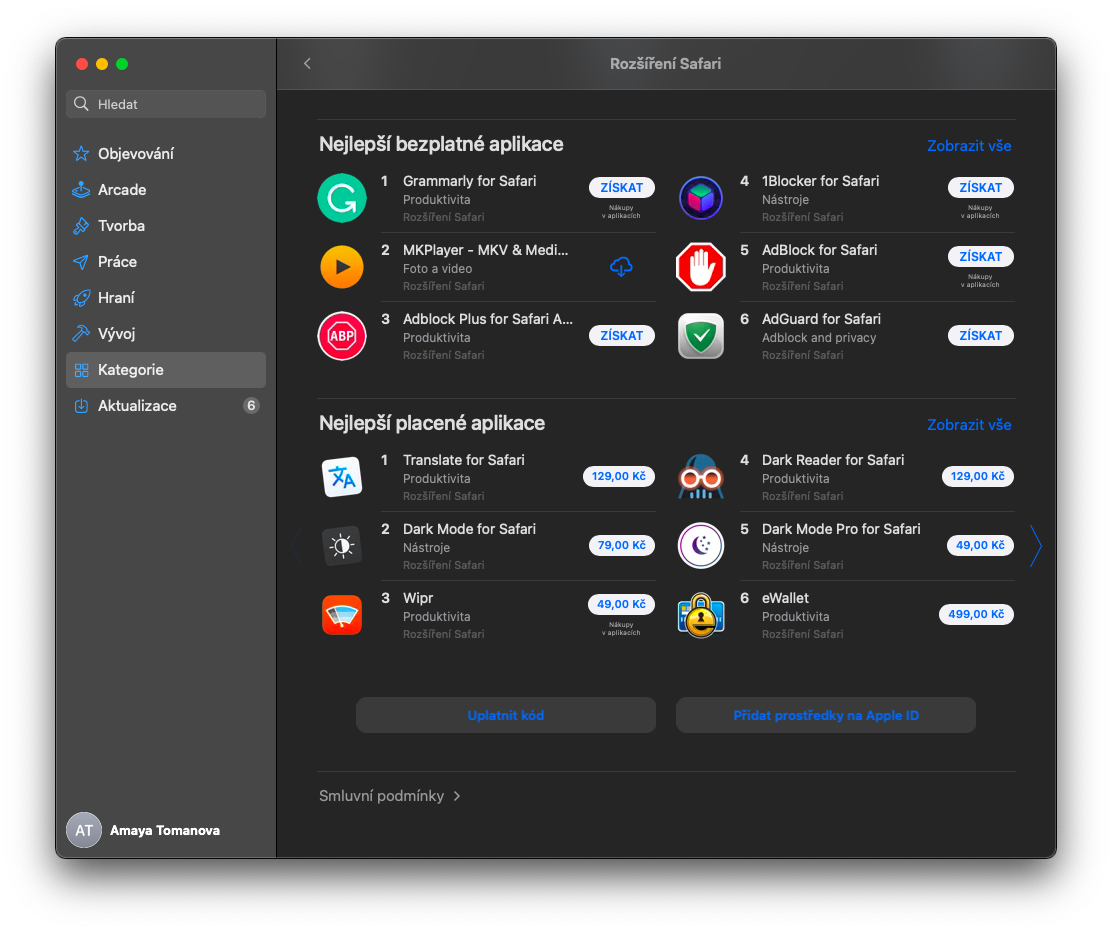This screenshot has height=932, width=1112.
Task: Focus the Hledat search field
Action: click(x=166, y=104)
